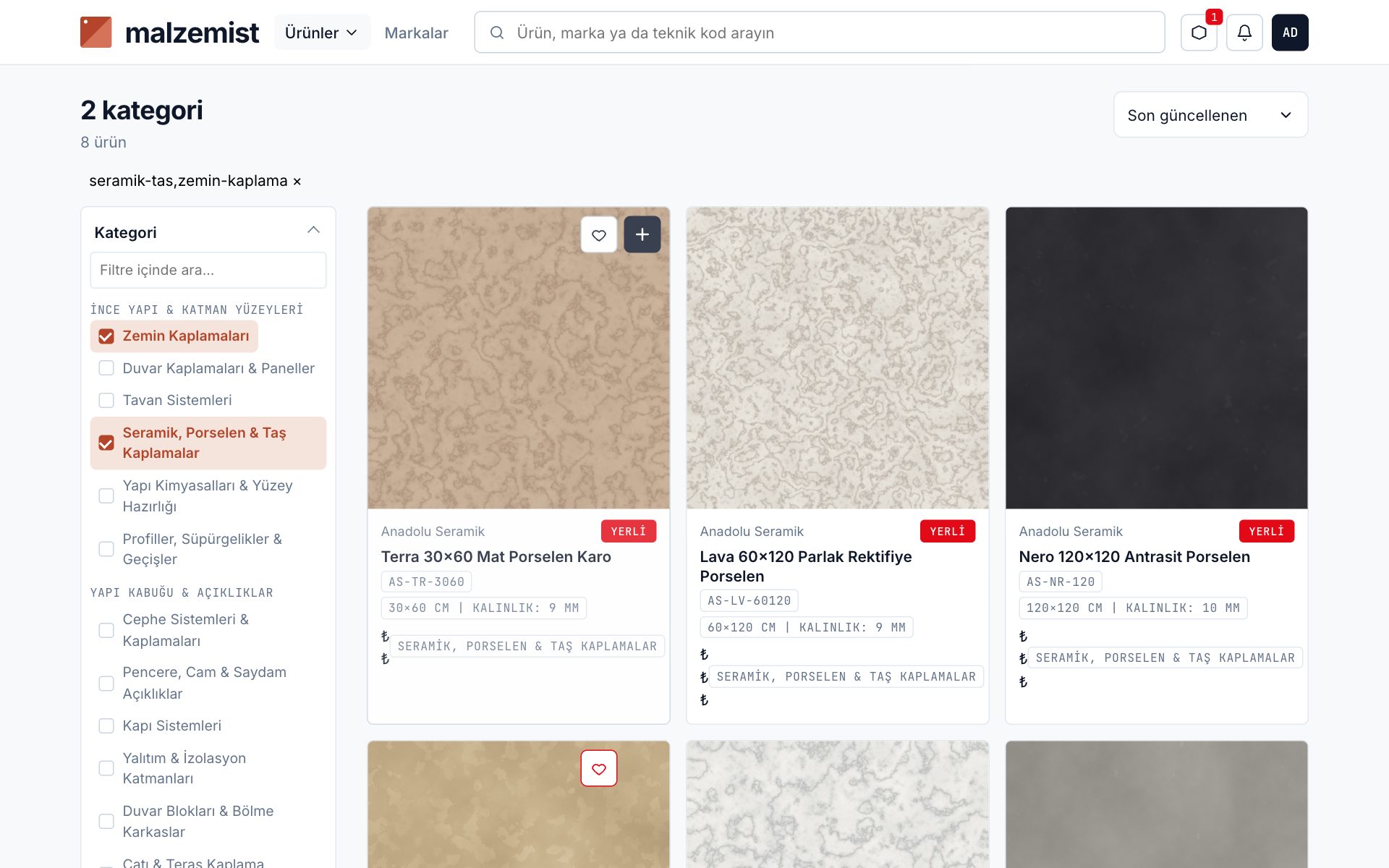1389x868 pixels.
Task: Add Terra 30×60 product with plus icon
Action: [x=642, y=234]
